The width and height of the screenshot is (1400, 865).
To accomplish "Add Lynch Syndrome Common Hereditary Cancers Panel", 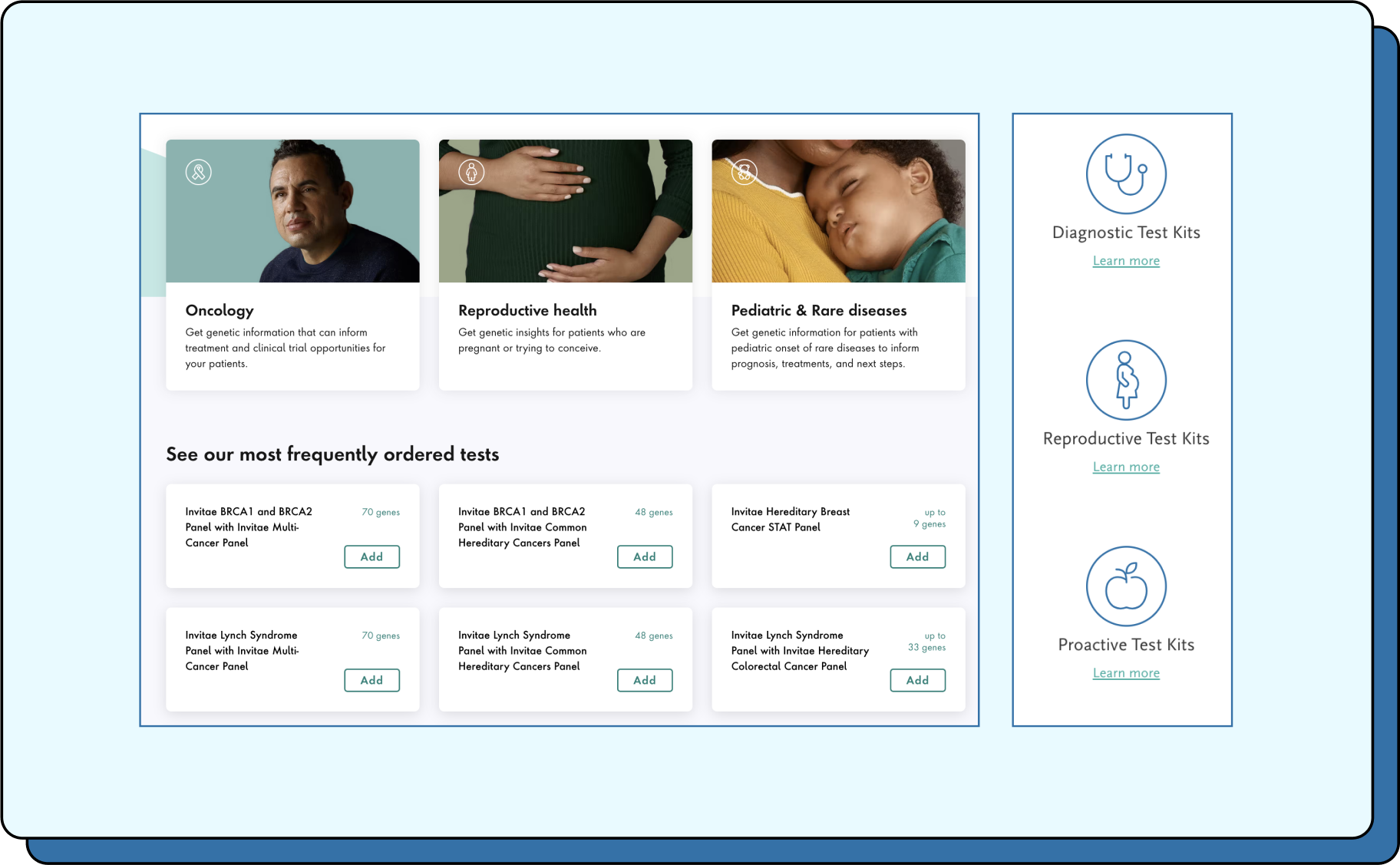I will click(x=645, y=680).
